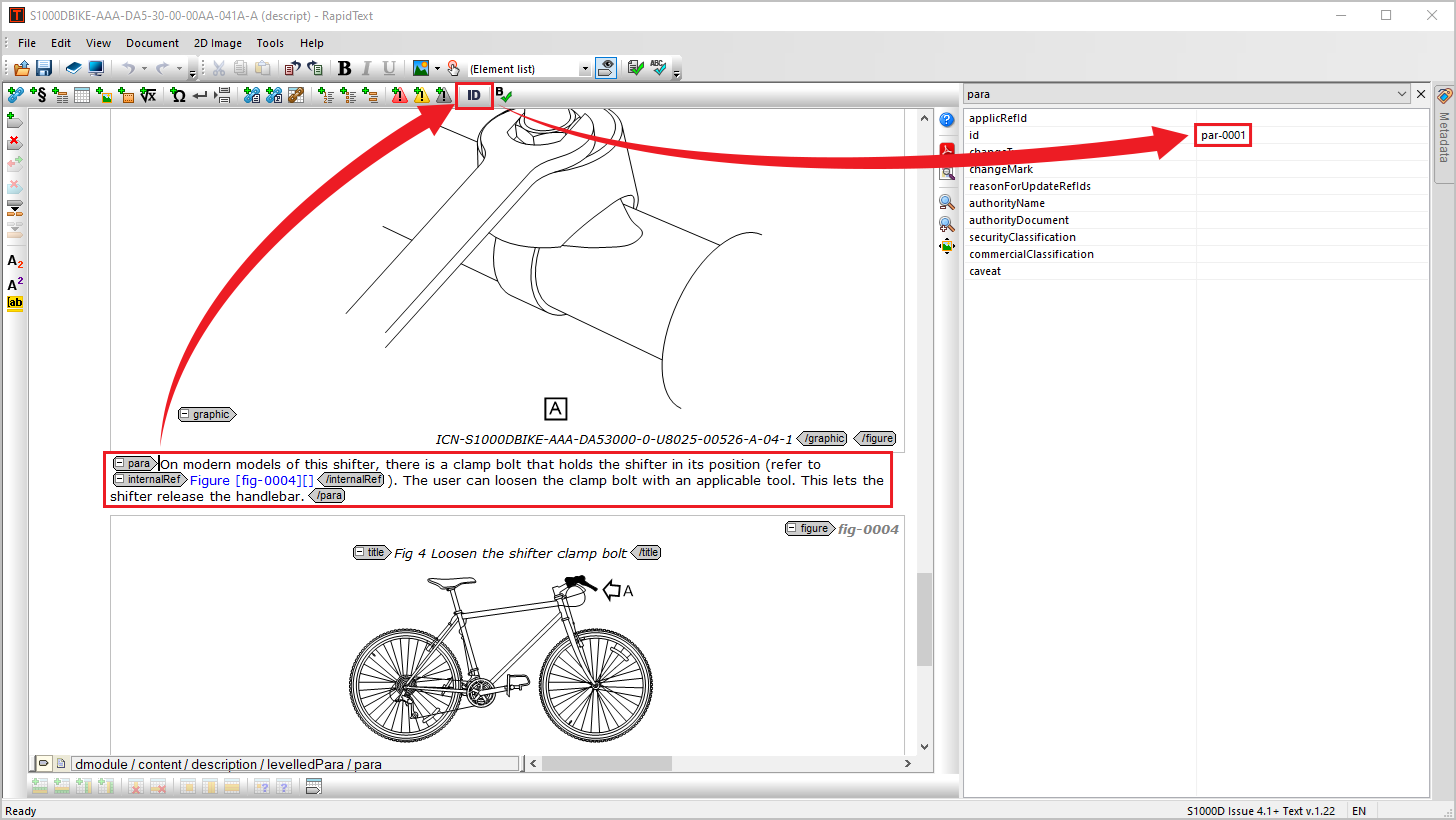
Task: Open the Document menu
Action: pos(152,43)
